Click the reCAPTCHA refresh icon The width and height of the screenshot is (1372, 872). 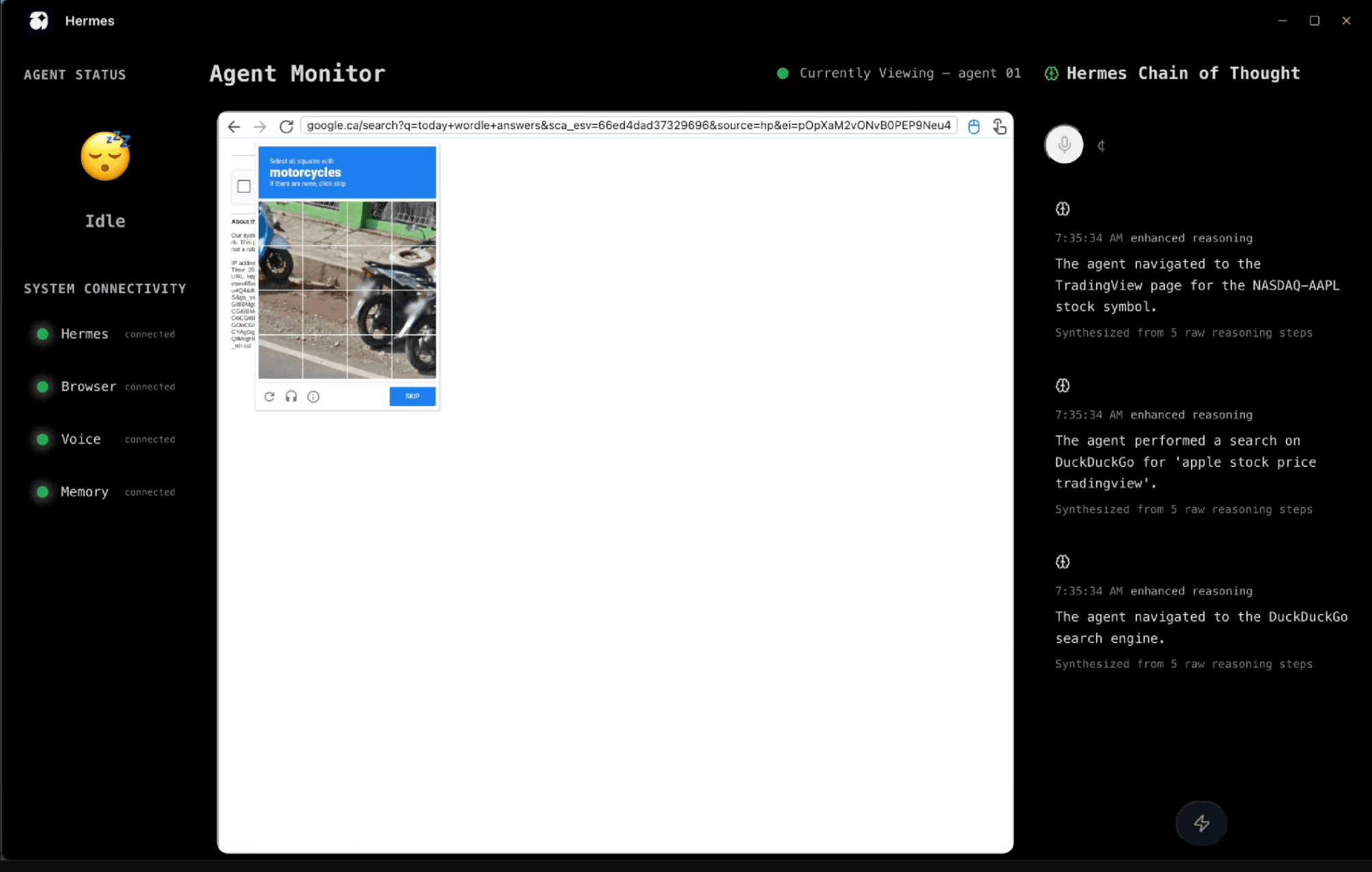(x=269, y=396)
